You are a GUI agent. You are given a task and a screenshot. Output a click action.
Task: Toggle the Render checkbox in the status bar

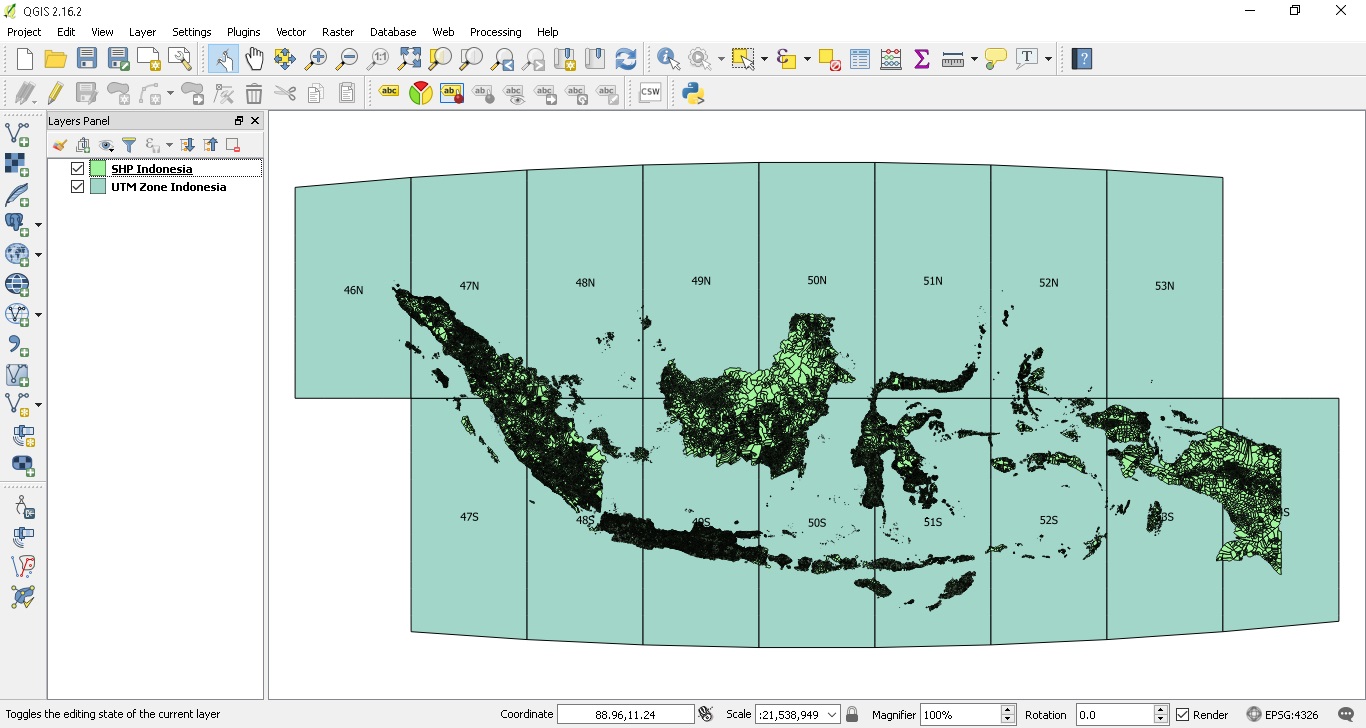click(x=1181, y=713)
